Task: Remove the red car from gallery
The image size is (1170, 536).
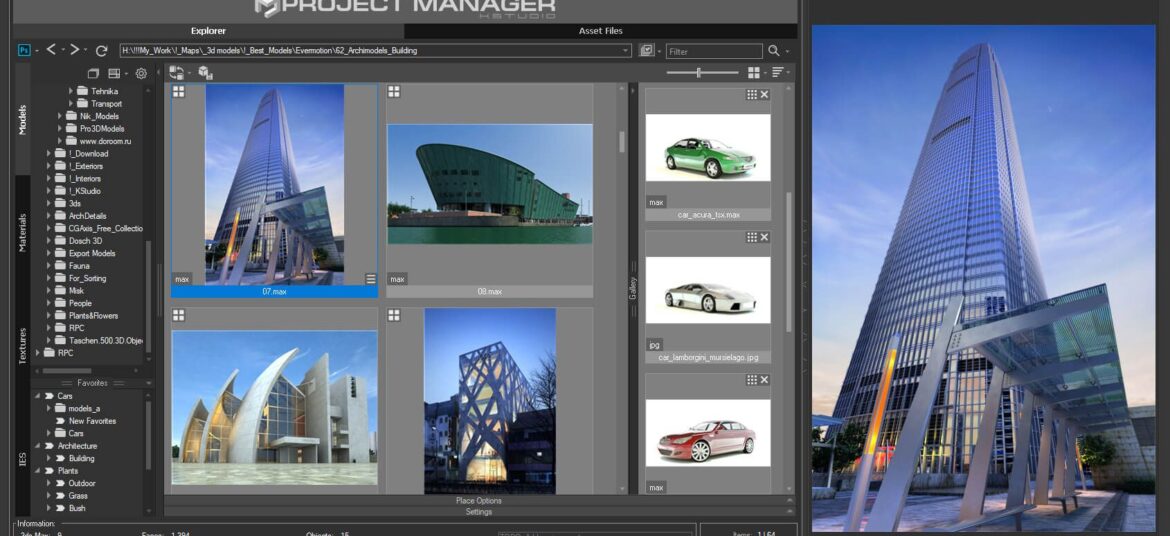Action: 764,380
